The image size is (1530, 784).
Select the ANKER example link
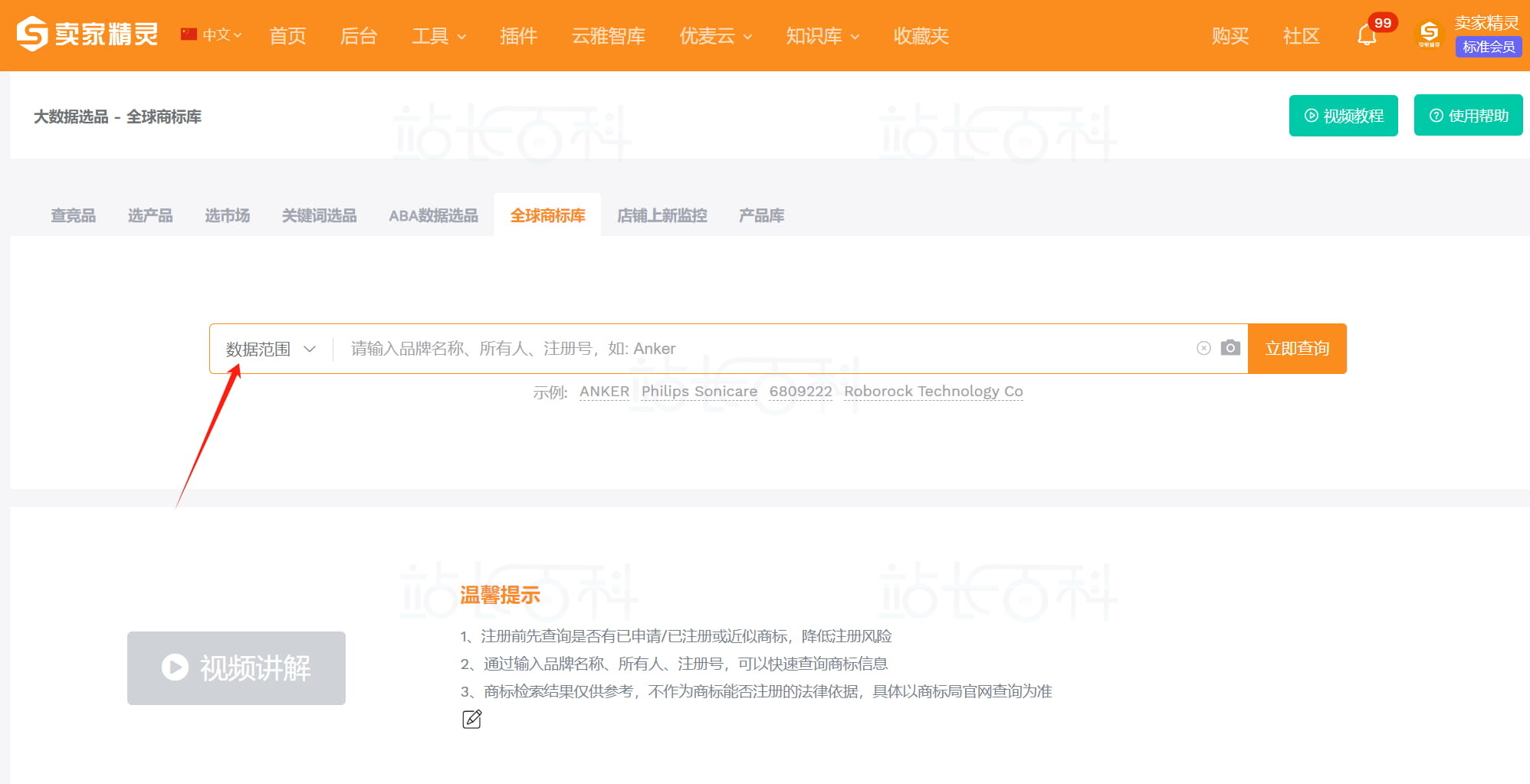click(x=604, y=392)
